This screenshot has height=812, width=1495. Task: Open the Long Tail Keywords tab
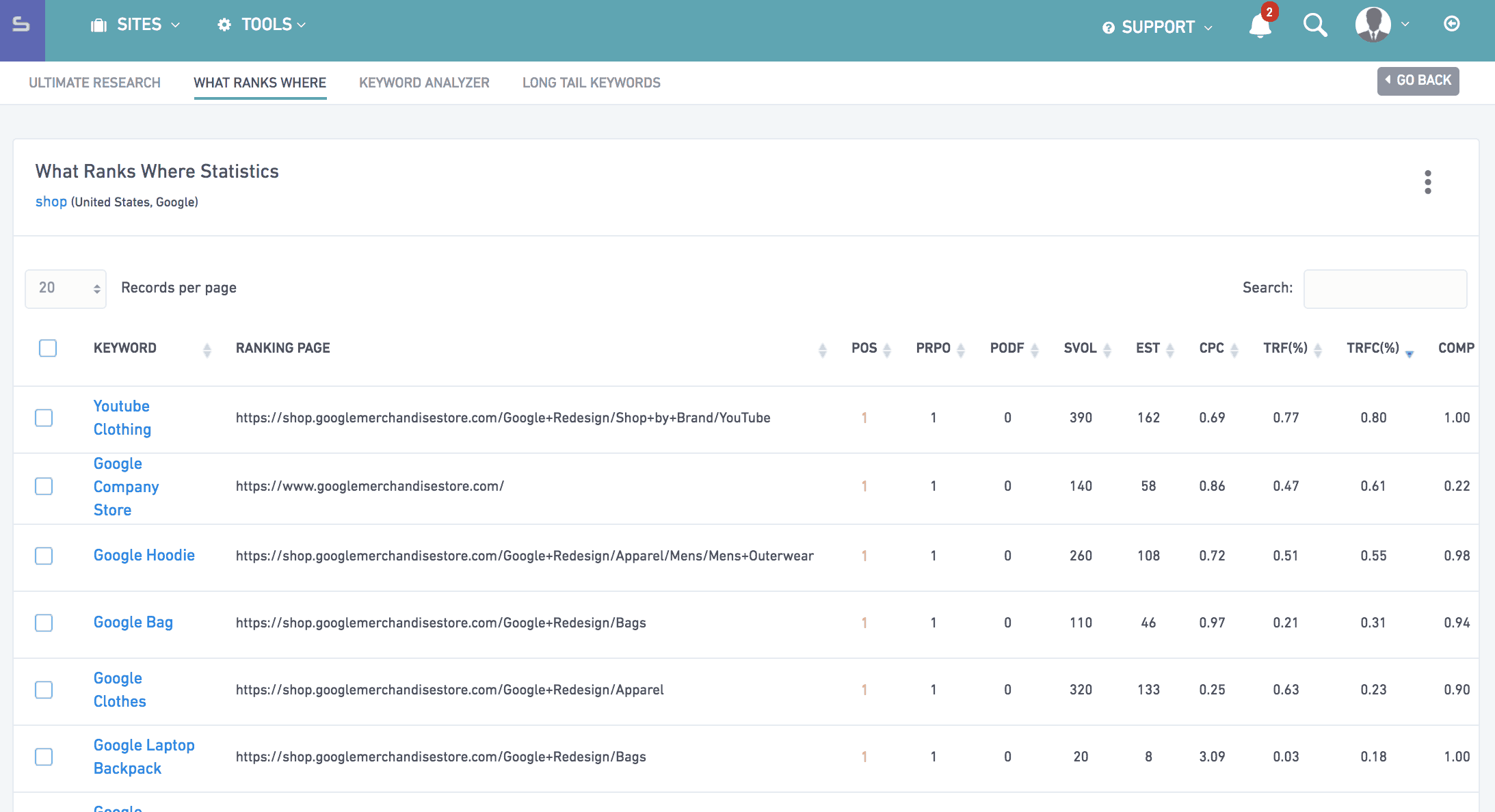point(591,83)
